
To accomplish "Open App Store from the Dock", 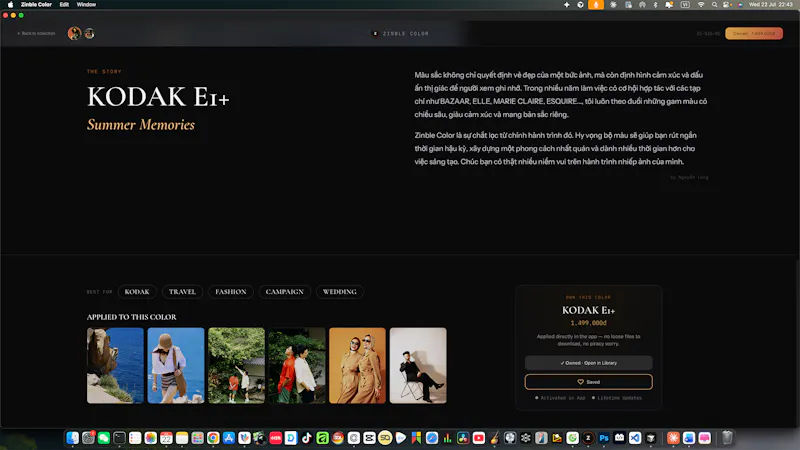I will pos(229,438).
